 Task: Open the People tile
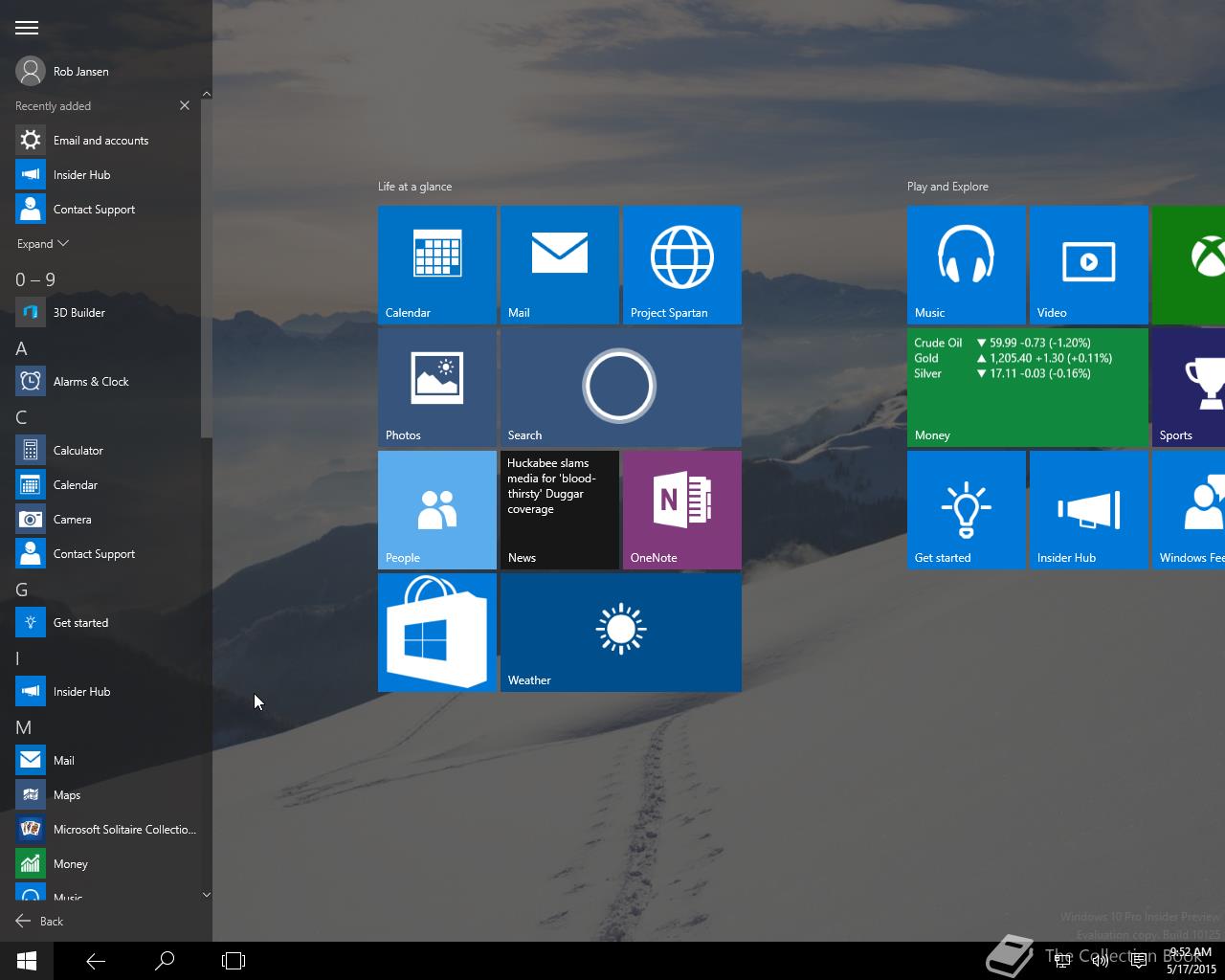(437, 510)
